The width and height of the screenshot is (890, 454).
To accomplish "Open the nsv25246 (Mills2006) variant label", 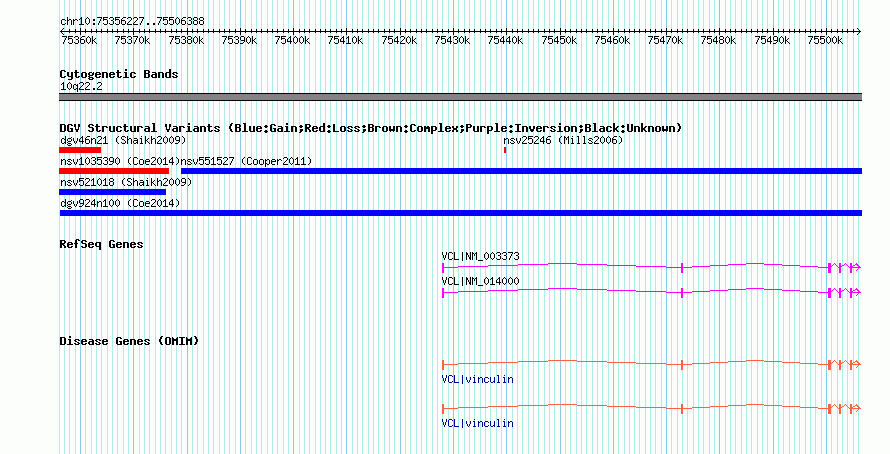I will click(x=563, y=140).
